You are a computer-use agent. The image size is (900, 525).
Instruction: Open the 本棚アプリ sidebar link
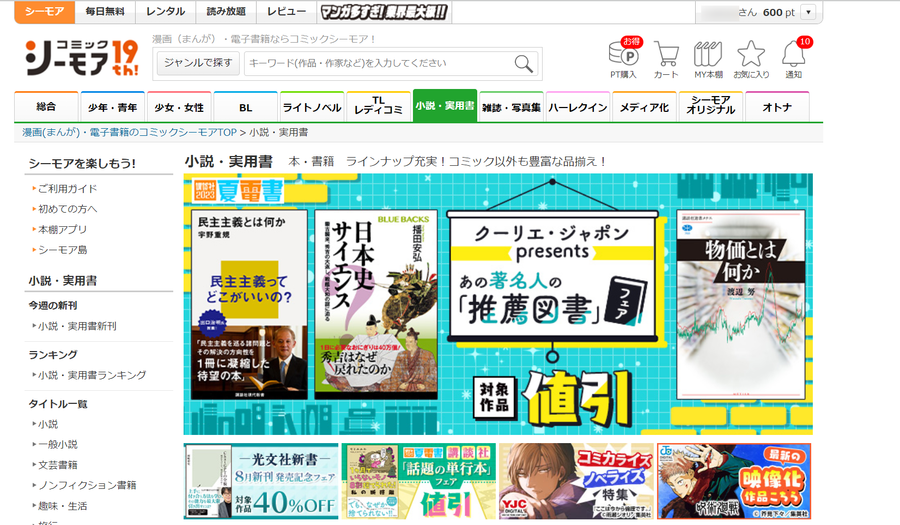[62, 230]
